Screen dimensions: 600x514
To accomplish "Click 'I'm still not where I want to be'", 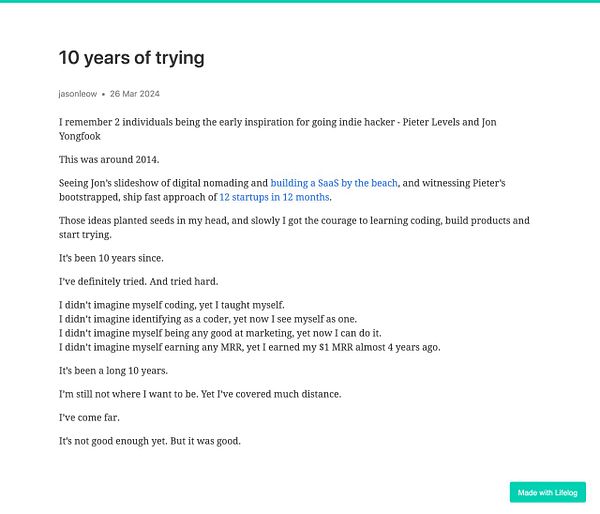I will tap(129, 395).
